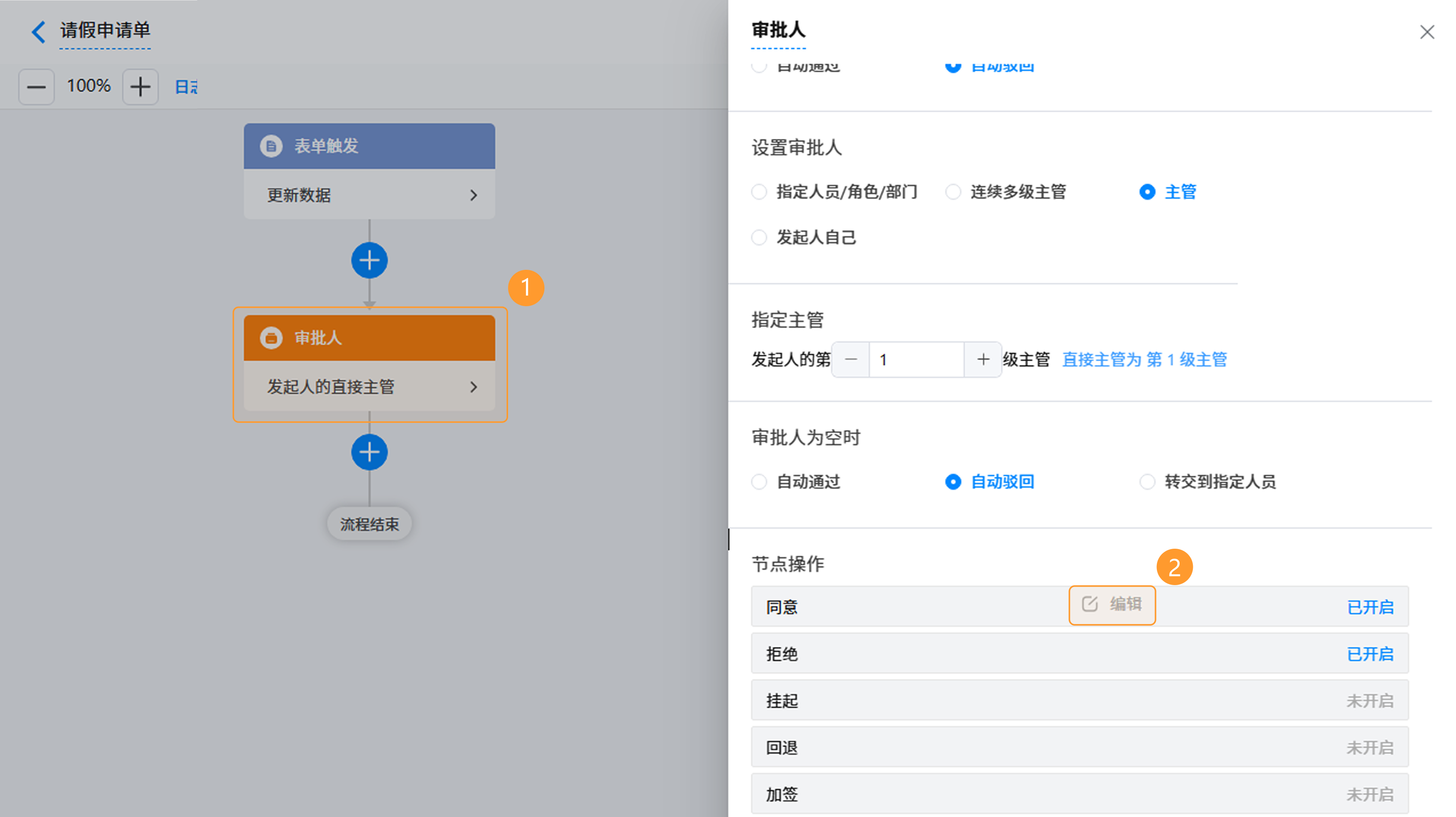Click the 回退 node operation row
The width and height of the screenshot is (1456, 817).
(x=1079, y=748)
